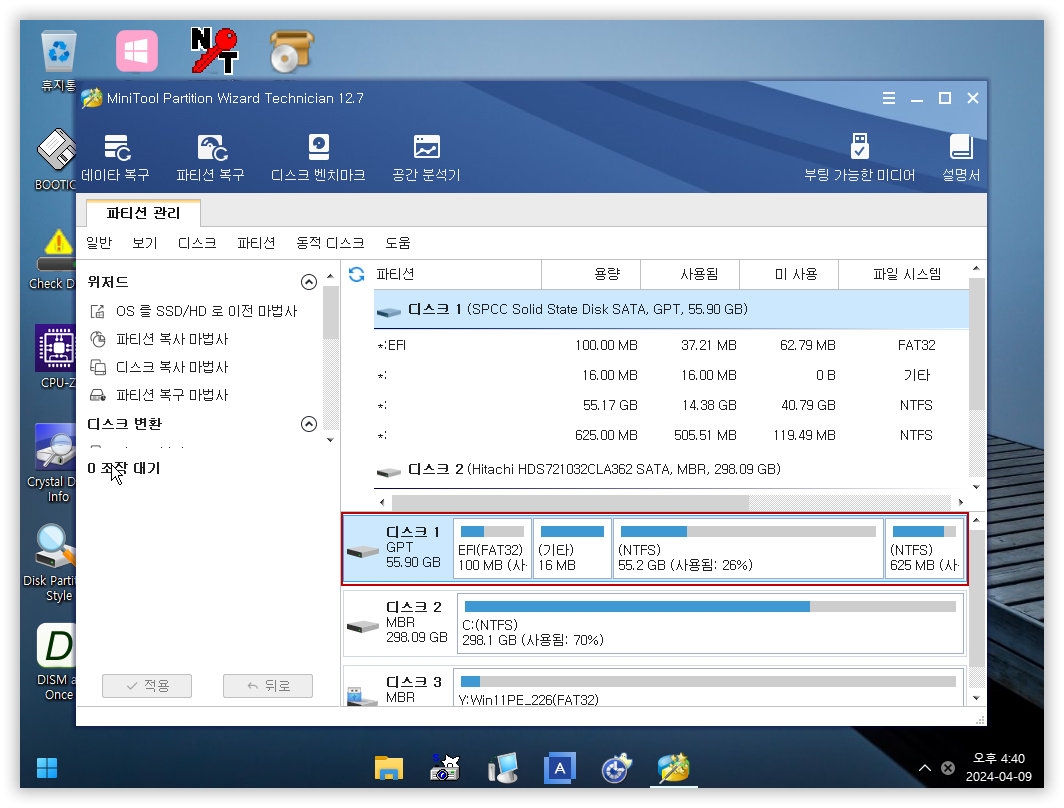Click the Windows Start button
1064x808 pixels.
point(47,768)
